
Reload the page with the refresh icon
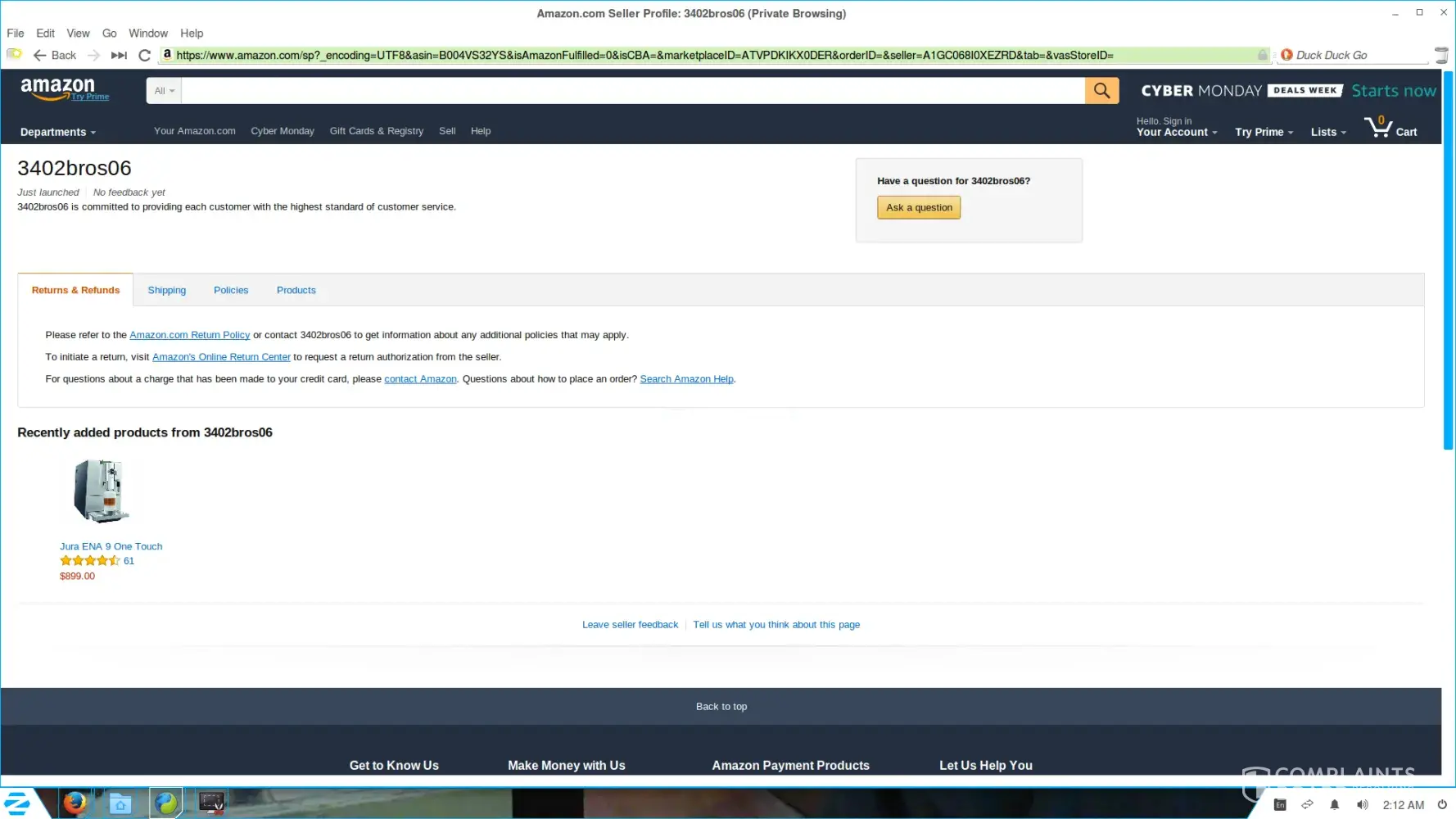click(x=145, y=55)
